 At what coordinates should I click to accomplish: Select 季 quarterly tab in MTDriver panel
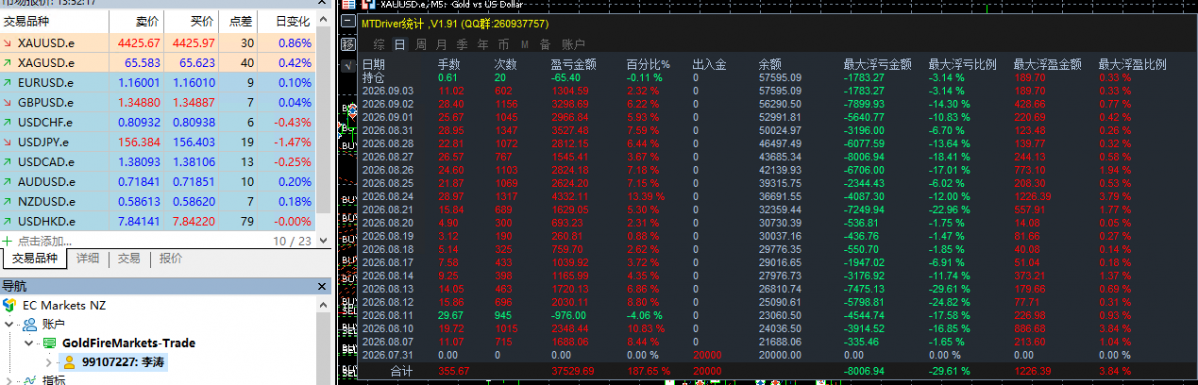[462, 44]
